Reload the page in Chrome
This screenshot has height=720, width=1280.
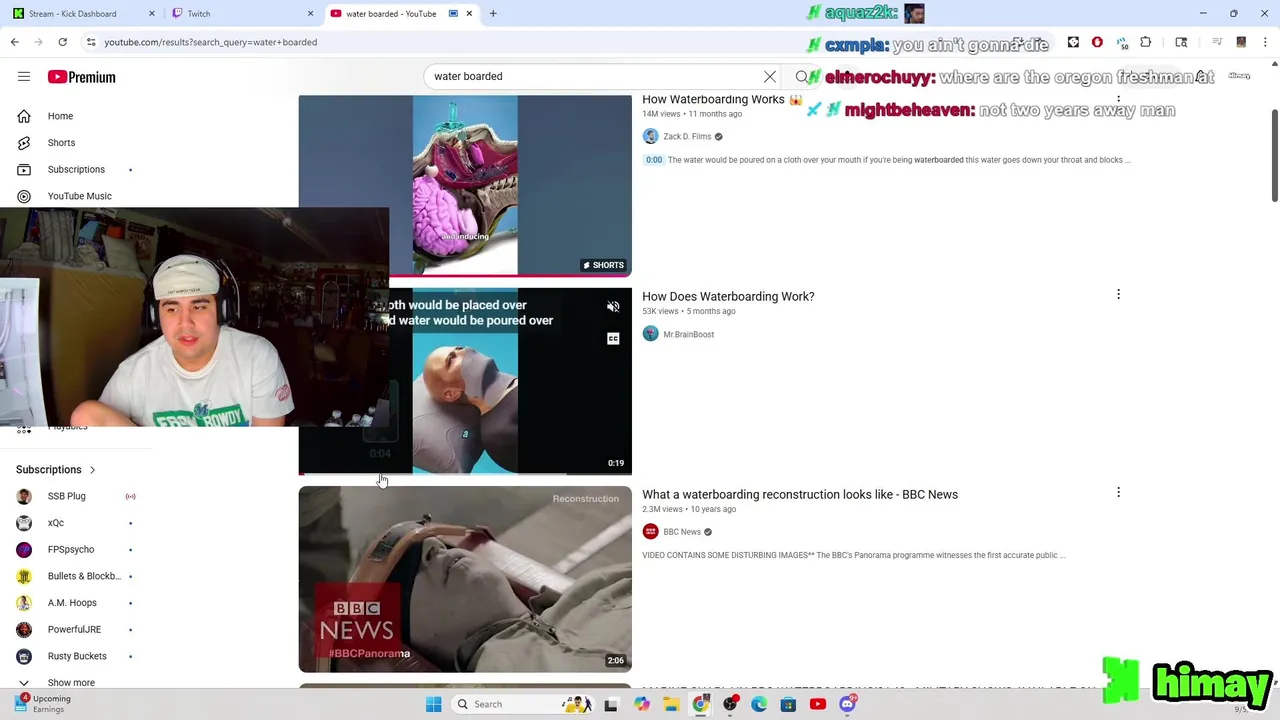coord(62,42)
